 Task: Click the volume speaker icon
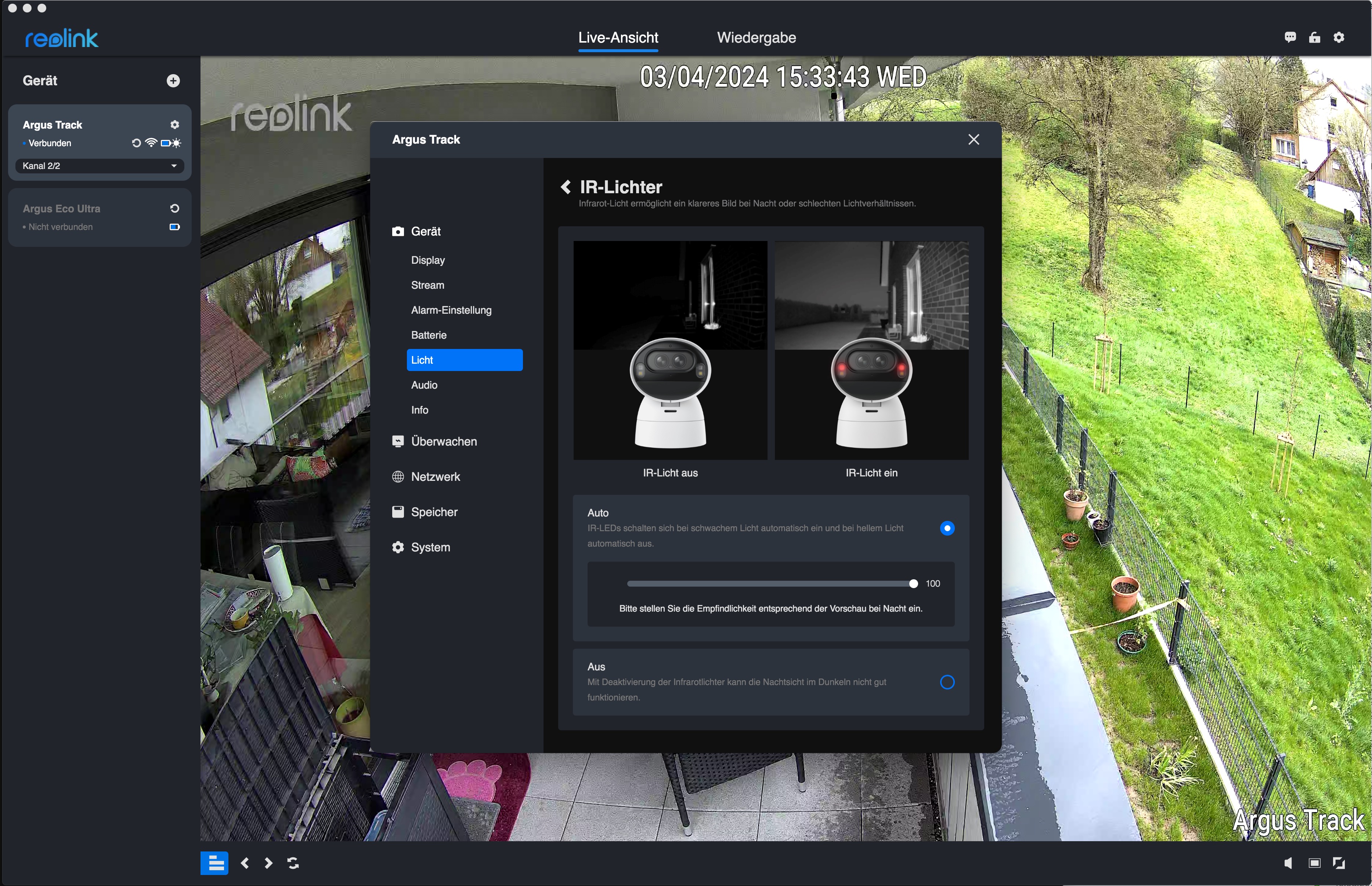[x=1288, y=863]
